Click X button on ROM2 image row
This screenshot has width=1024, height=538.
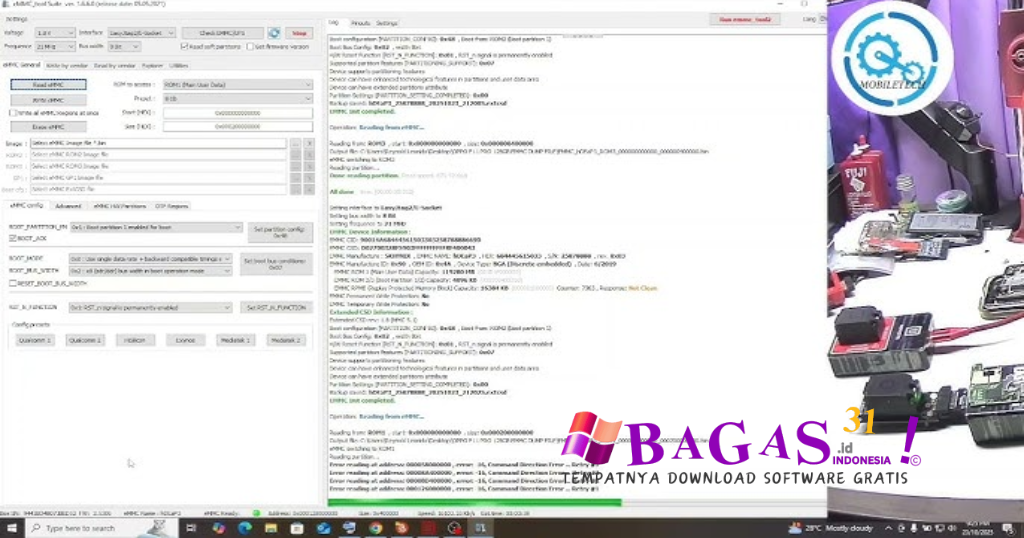pyautogui.click(x=309, y=155)
